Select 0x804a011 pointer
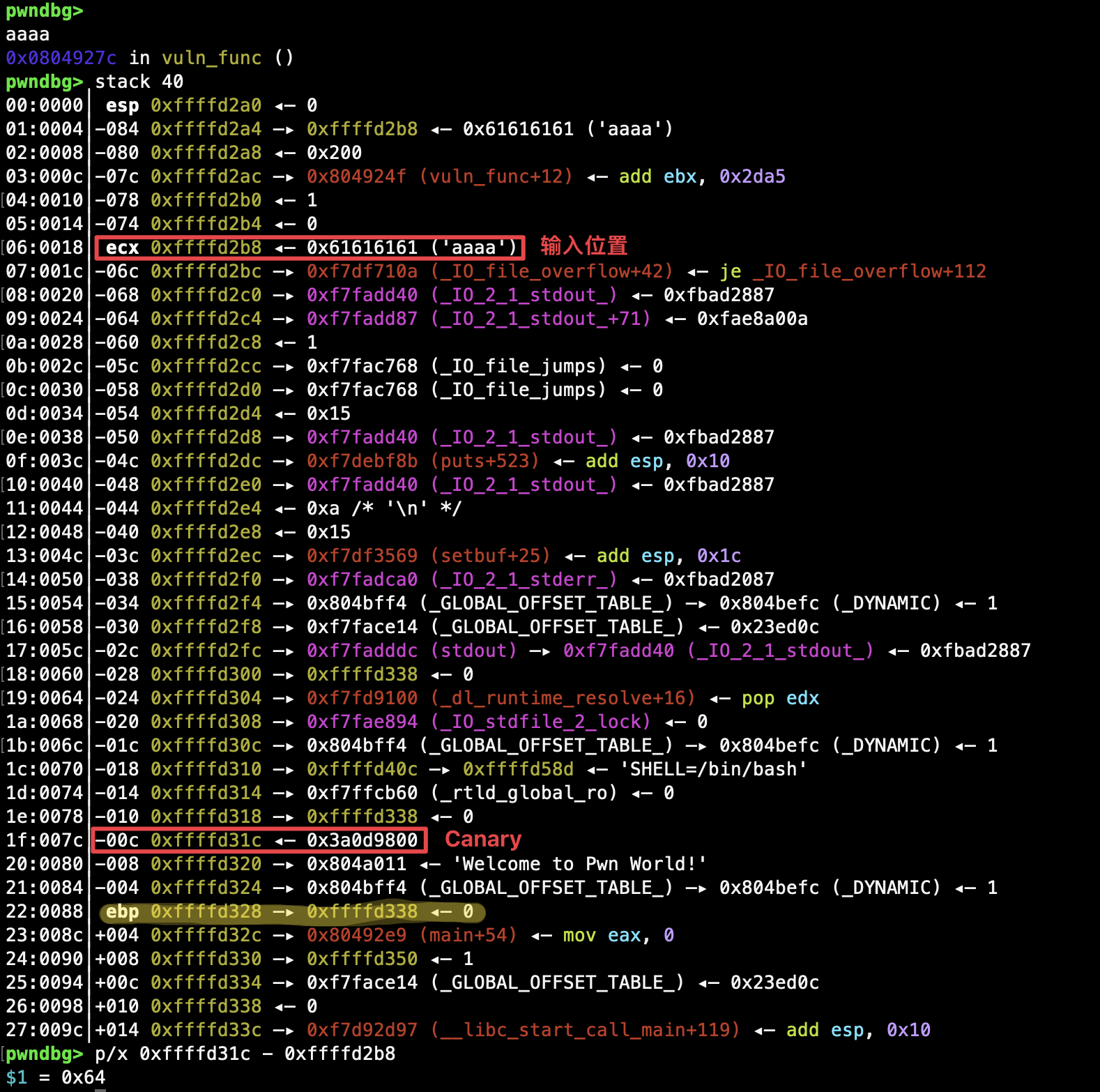Screen dimensions: 1100x1092 (357, 864)
